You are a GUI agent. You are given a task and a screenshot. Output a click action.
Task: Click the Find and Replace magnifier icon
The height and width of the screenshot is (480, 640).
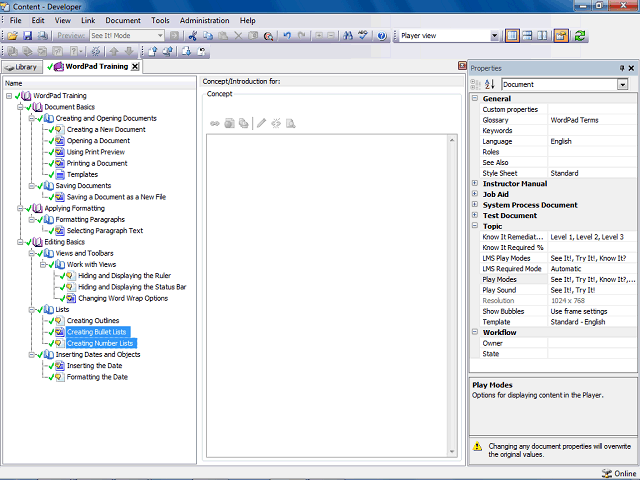click(x=268, y=36)
